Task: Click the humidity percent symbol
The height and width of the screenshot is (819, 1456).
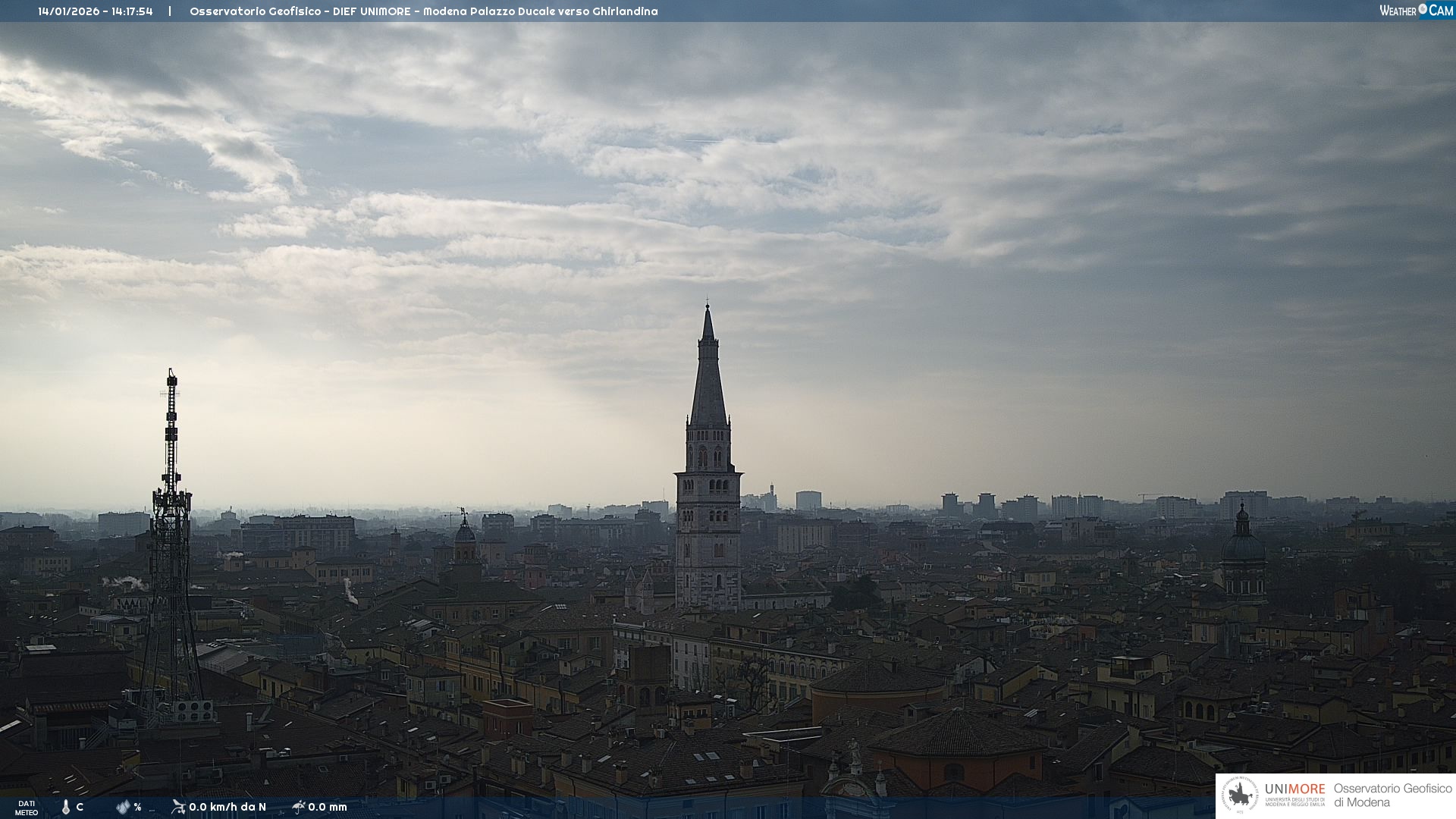Action: click(138, 807)
